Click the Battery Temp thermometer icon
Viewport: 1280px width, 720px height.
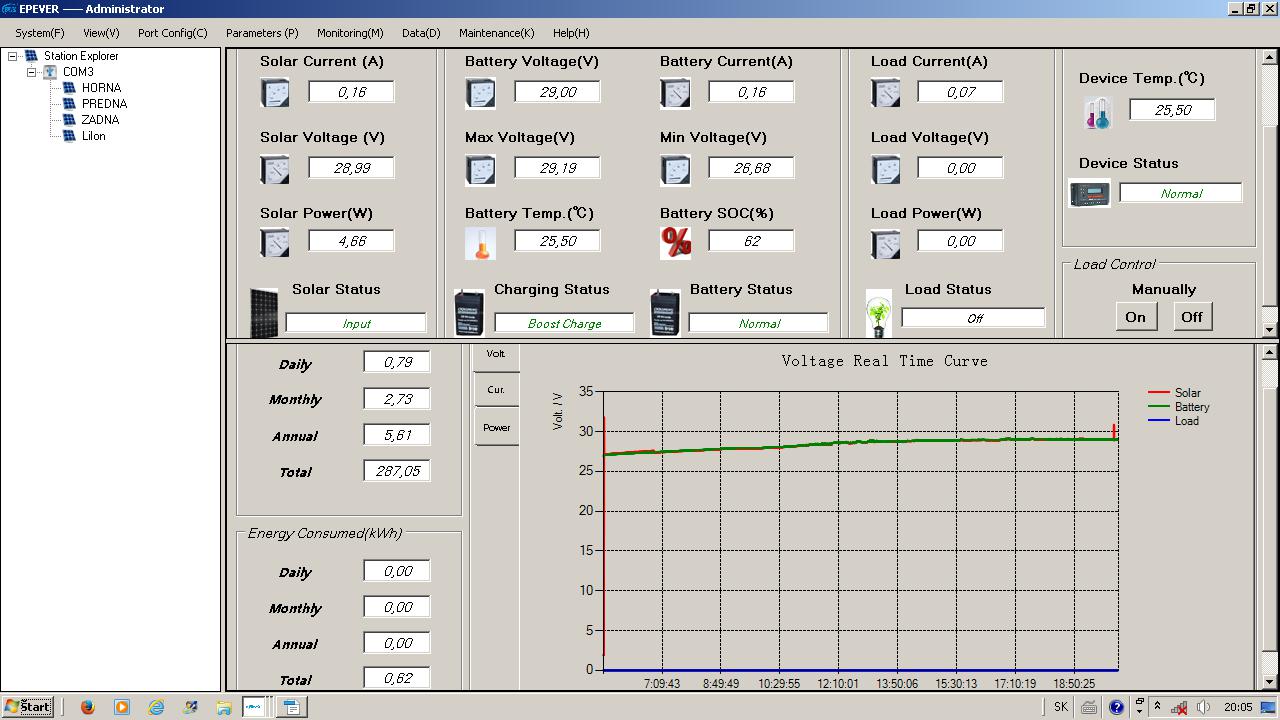click(480, 243)
